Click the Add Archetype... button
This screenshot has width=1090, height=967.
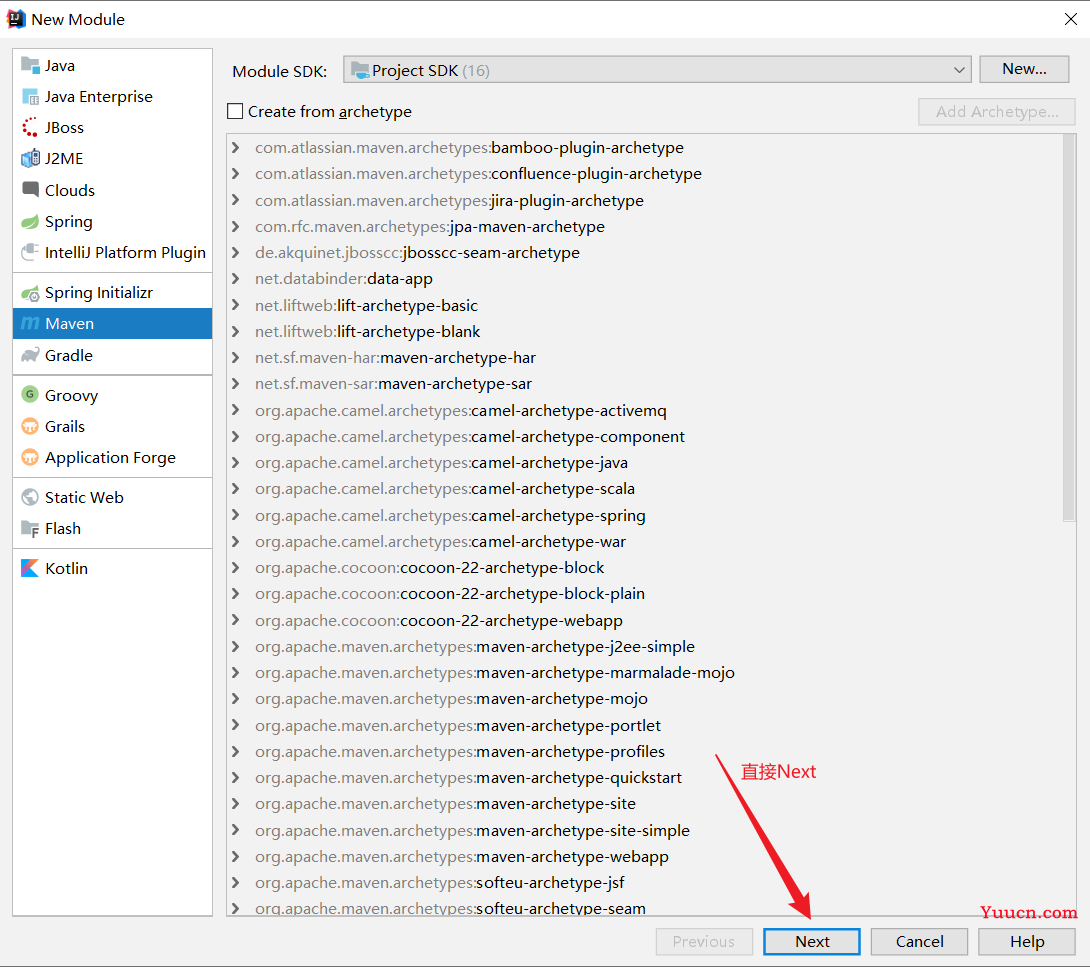click(x=997, y=111)
